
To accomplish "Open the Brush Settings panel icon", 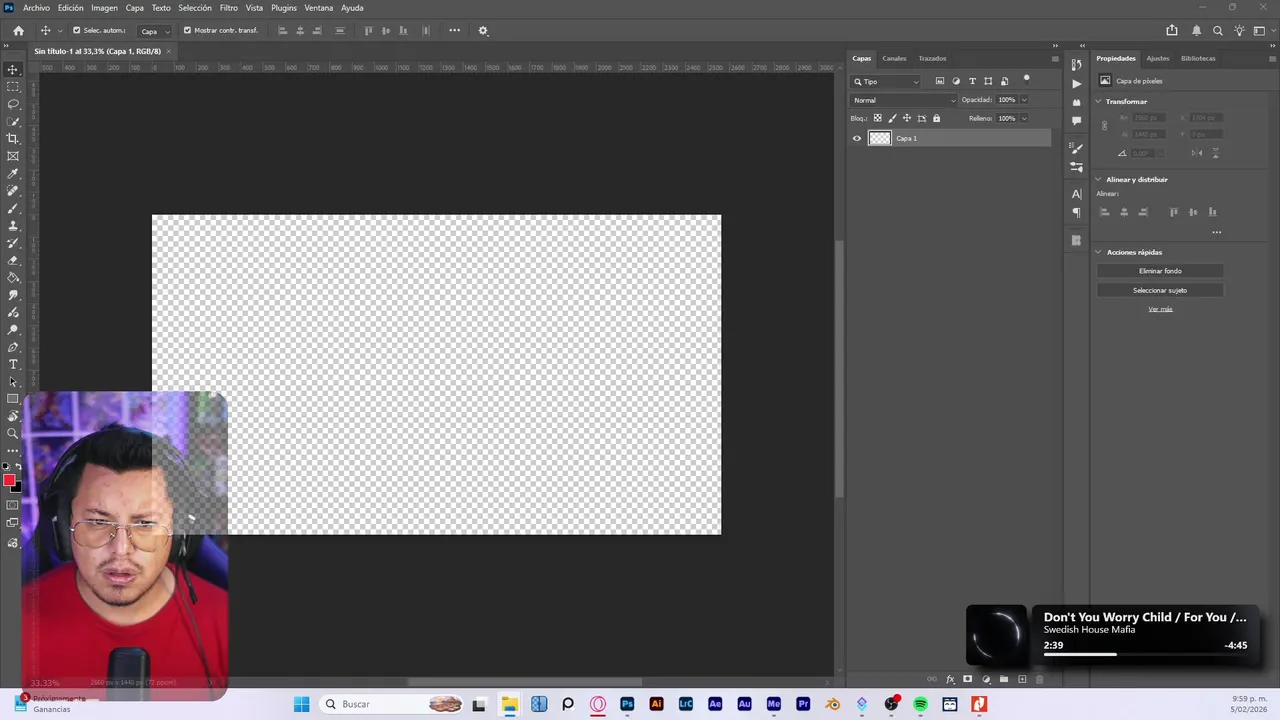I will click(1076, 148).
